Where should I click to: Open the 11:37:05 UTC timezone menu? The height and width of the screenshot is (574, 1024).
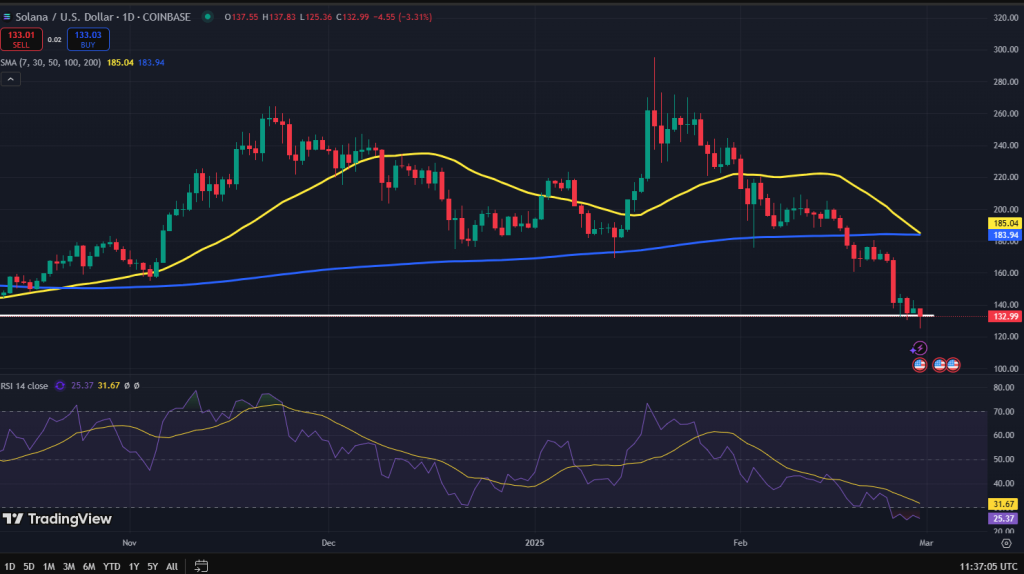click(989, 566)
